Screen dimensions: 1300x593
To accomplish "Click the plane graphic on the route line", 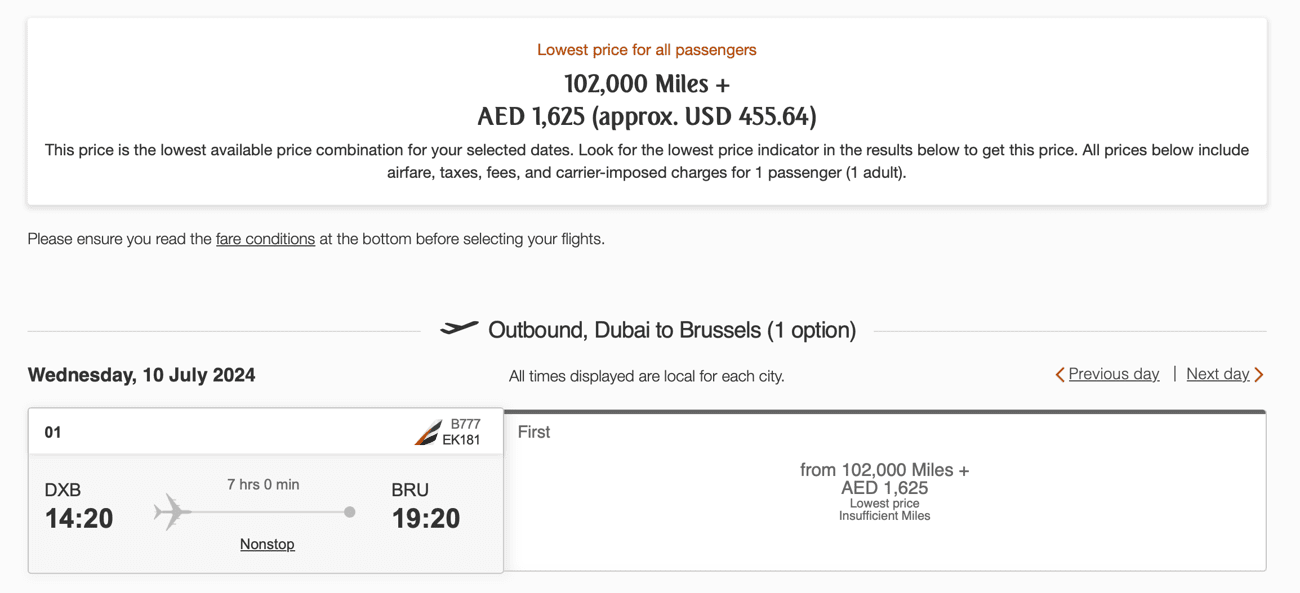I will [x=171, y=511].
